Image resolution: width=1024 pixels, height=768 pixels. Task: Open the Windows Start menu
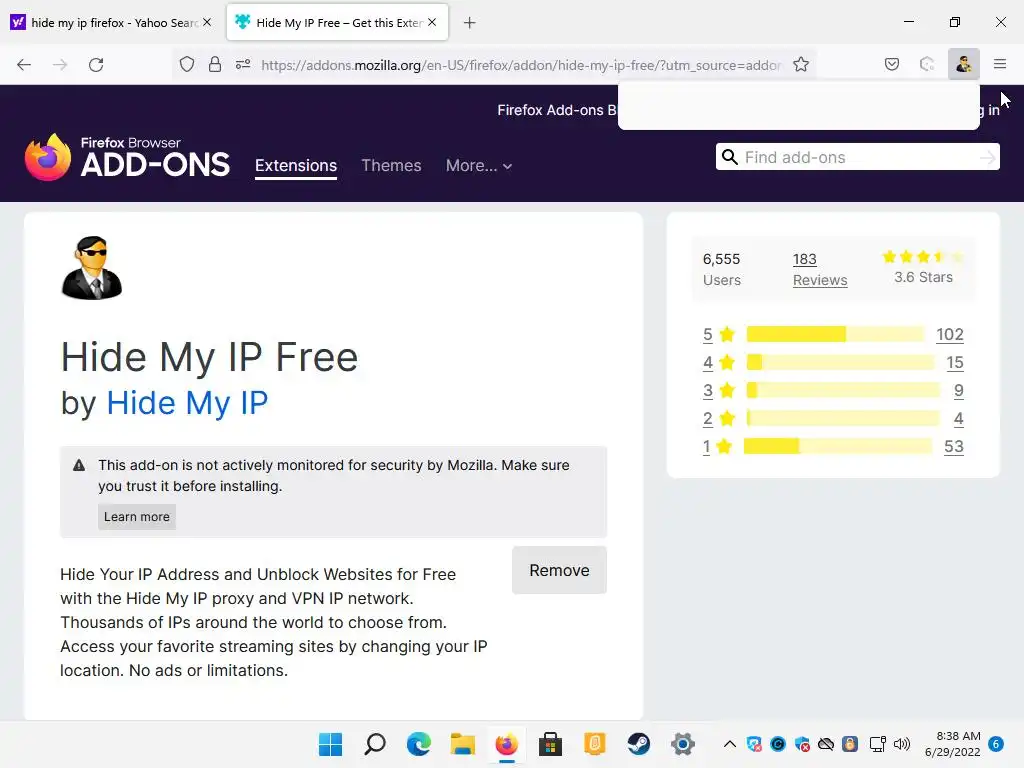point(330,744)
